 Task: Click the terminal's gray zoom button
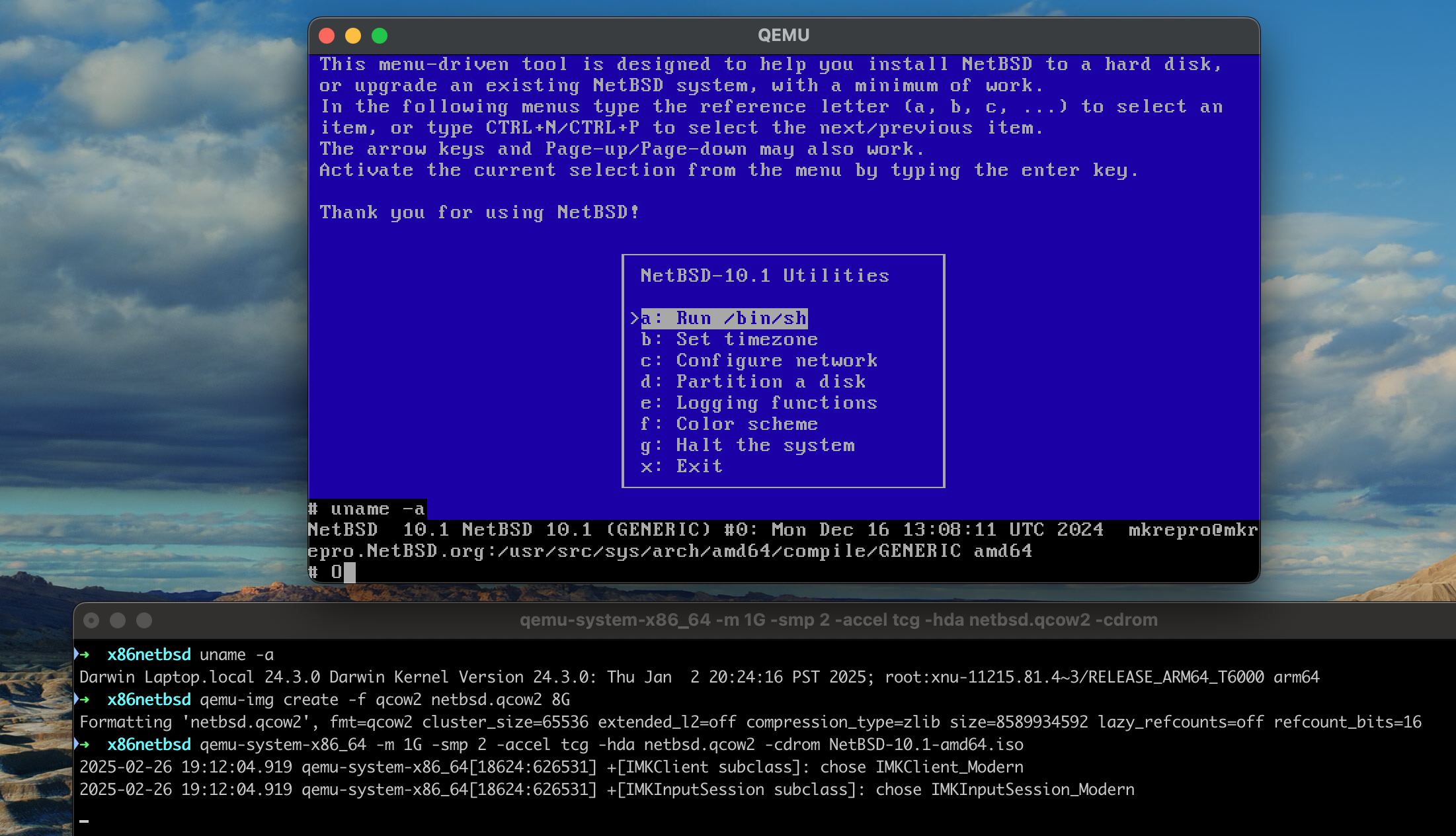pos(144,620)
